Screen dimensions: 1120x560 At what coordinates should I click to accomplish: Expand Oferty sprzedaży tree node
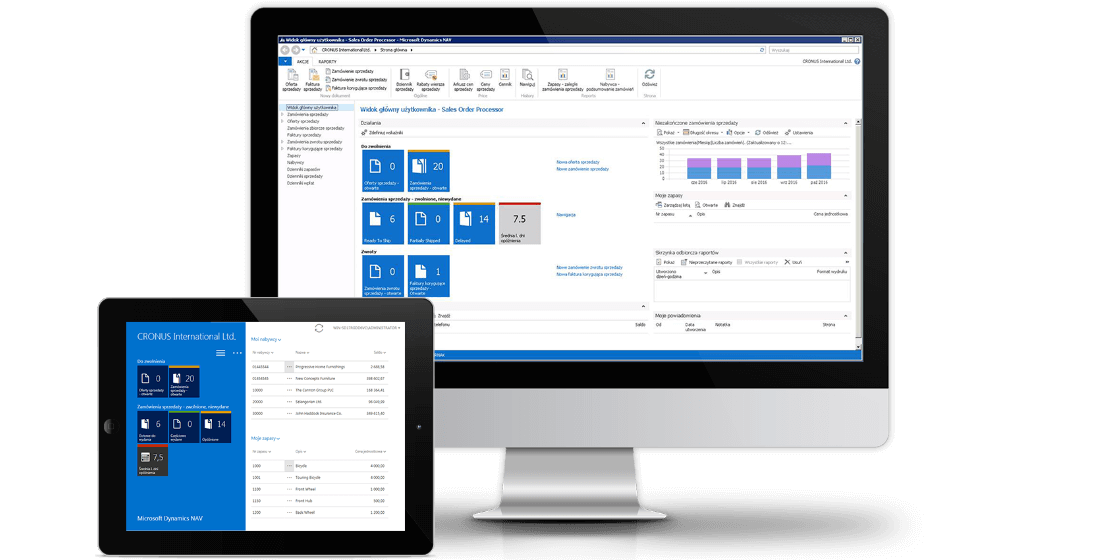pos(281,121)
